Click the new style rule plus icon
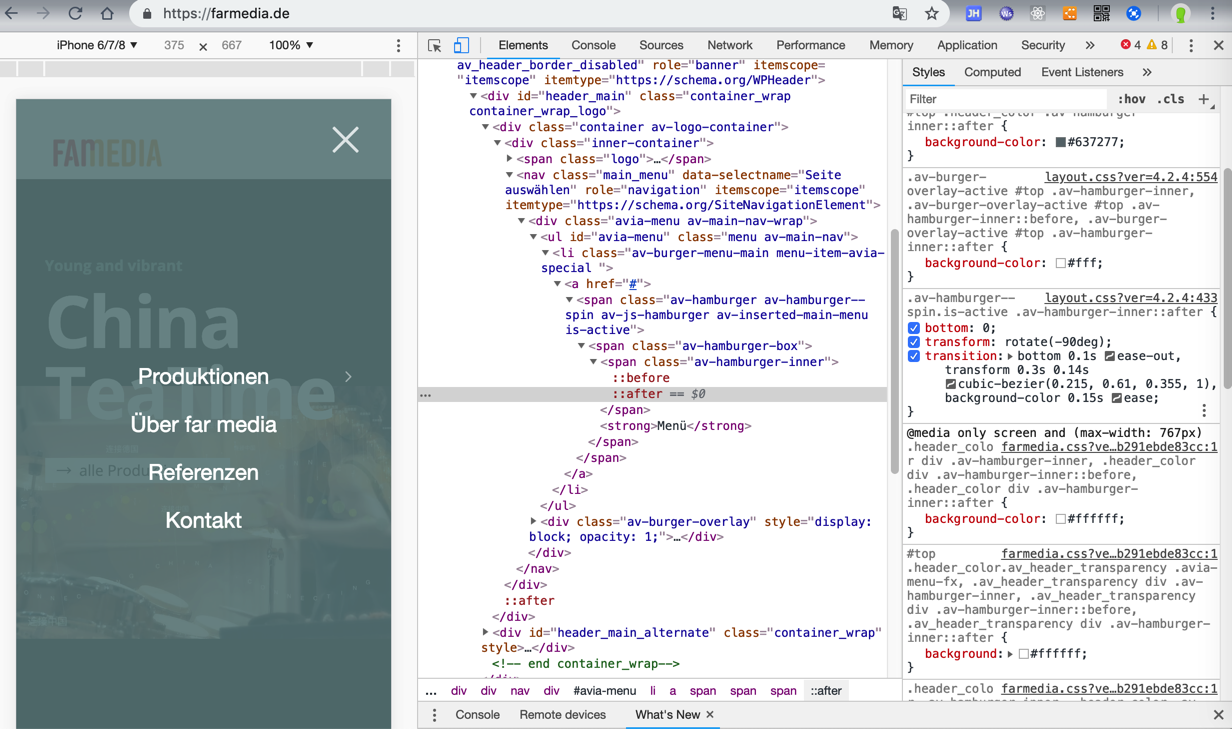1232x729 pixels. click(x=1204, y=99)
